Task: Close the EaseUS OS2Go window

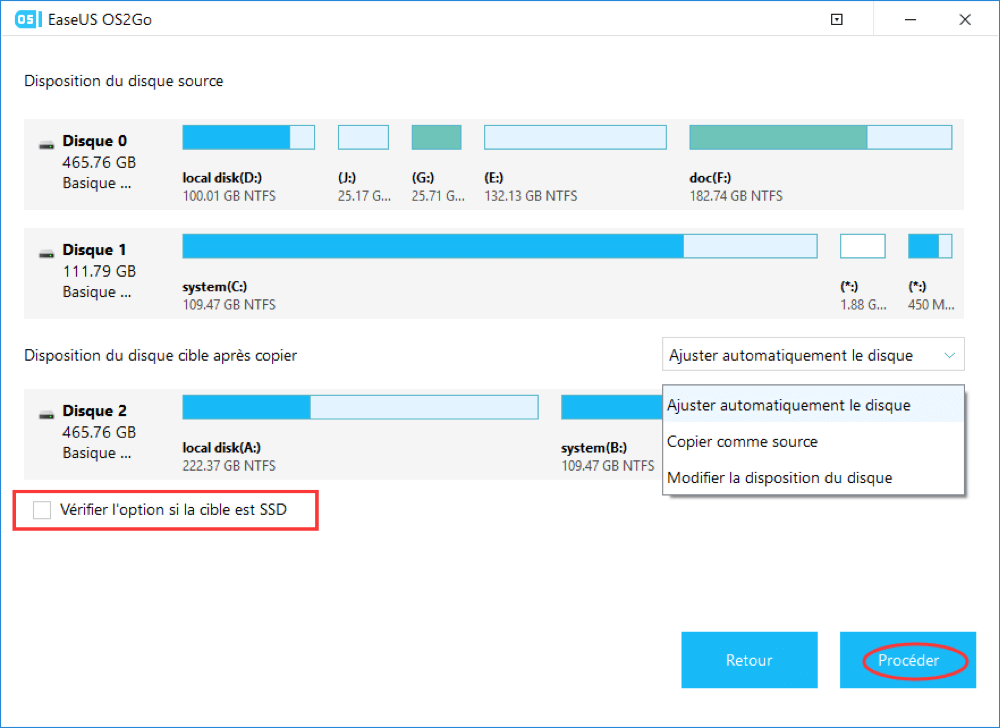Action: 965,19
